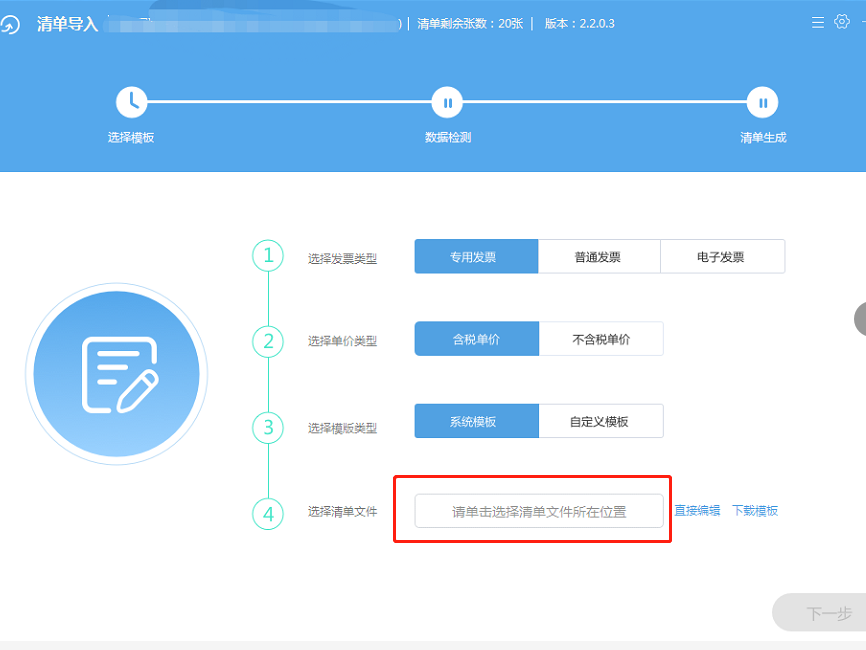Viewport: 866px width, 650px height.
Task: Open the settings gear icon
Action: [x=842, y=22]
